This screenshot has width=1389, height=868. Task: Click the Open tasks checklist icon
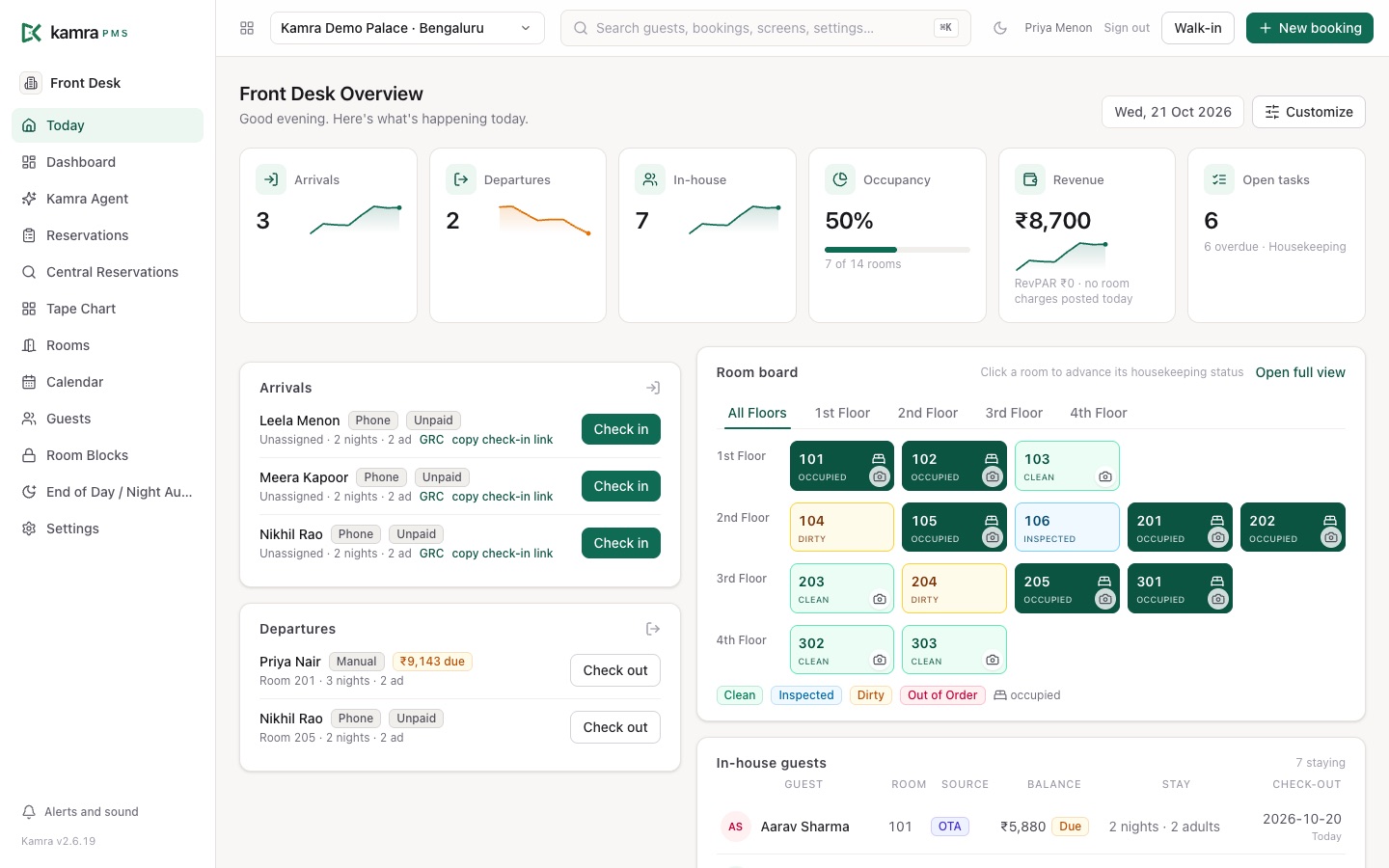1219,179
